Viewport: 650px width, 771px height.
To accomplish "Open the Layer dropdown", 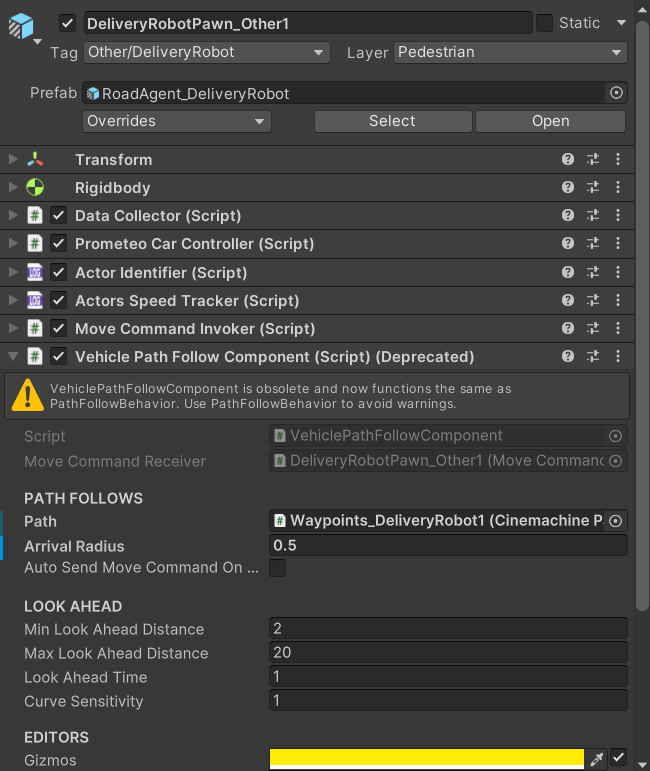I will 510,52.
